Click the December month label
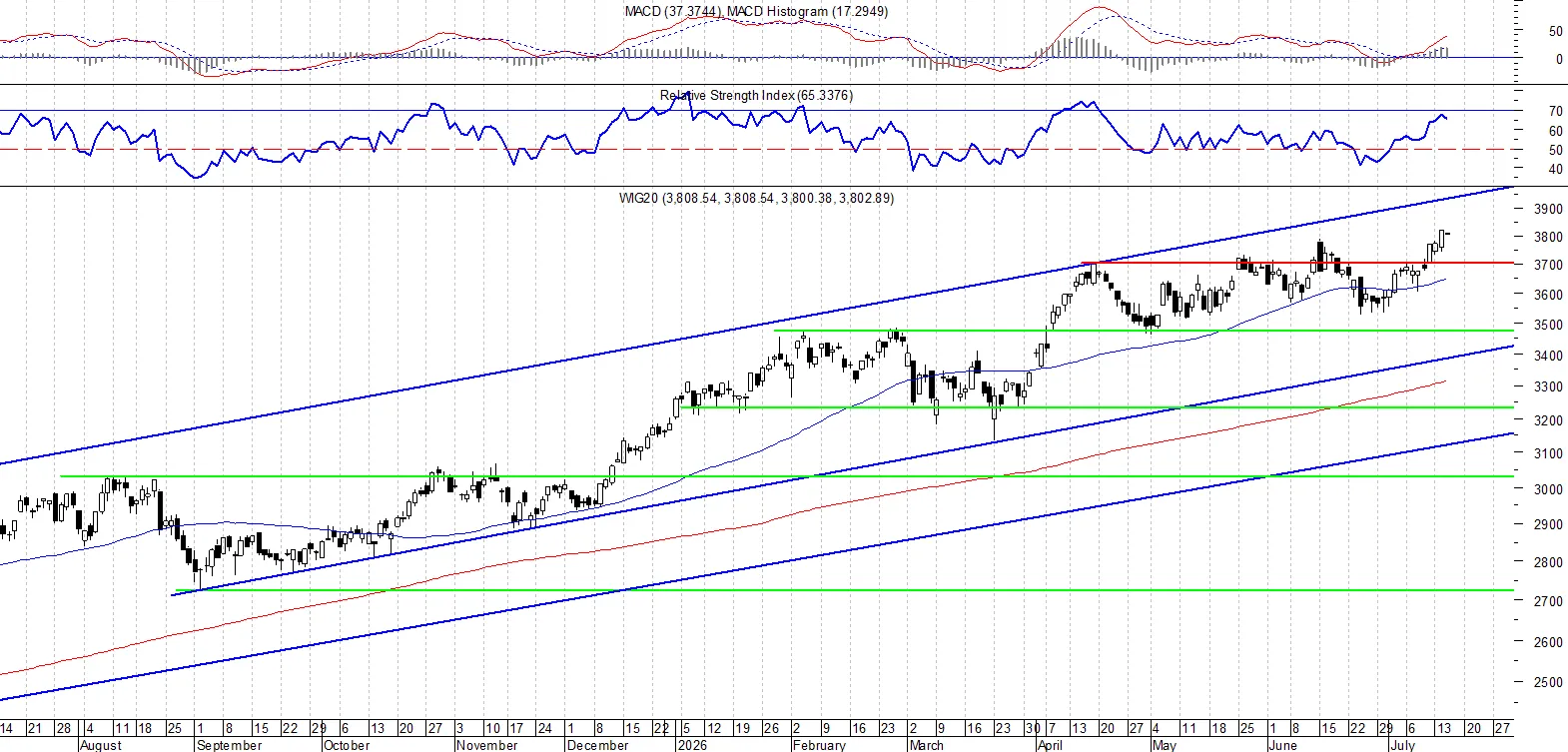This screenshot has height=752, width=1568. point(597,745)
